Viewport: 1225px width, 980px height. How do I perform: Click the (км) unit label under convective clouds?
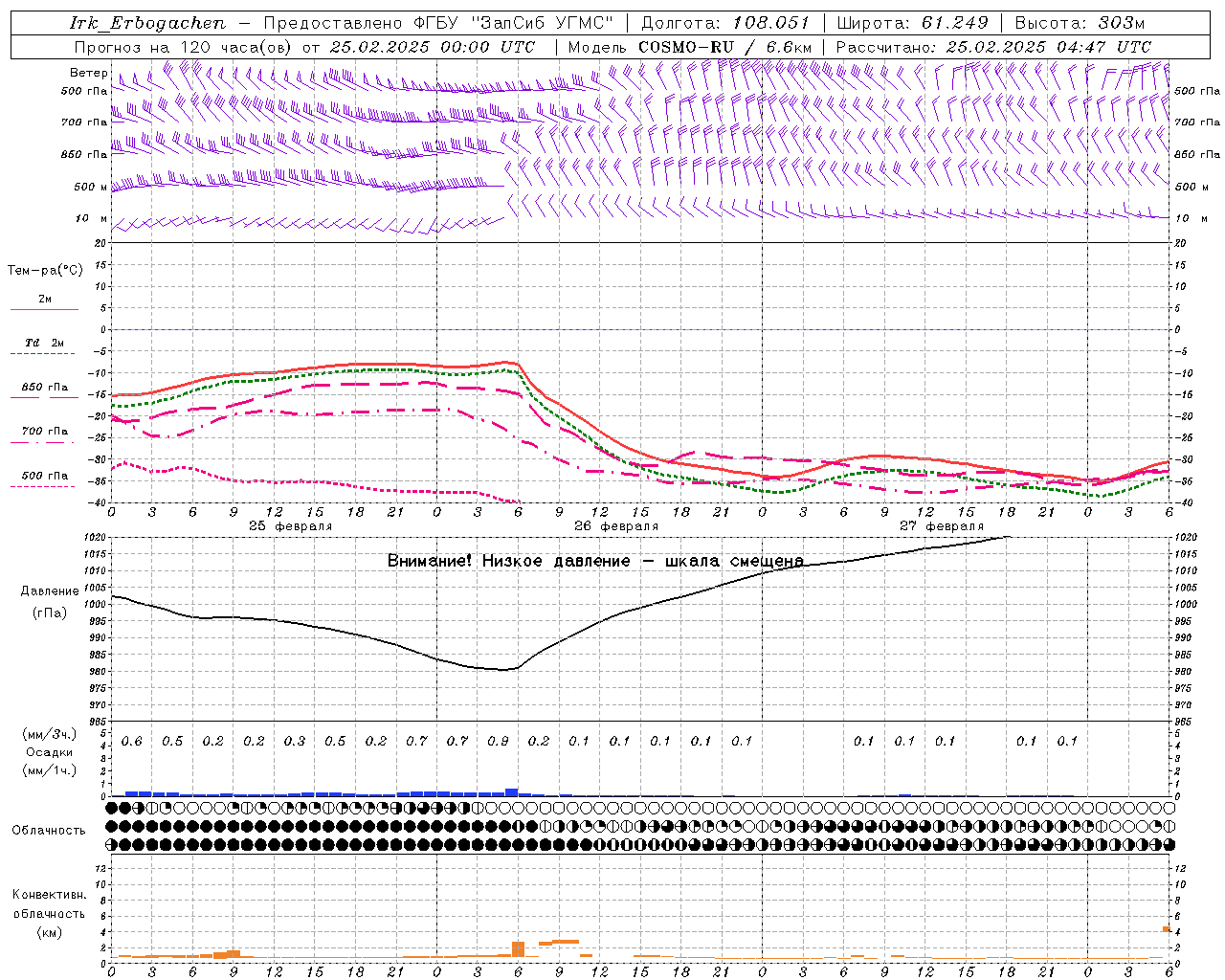click(49, 932)
